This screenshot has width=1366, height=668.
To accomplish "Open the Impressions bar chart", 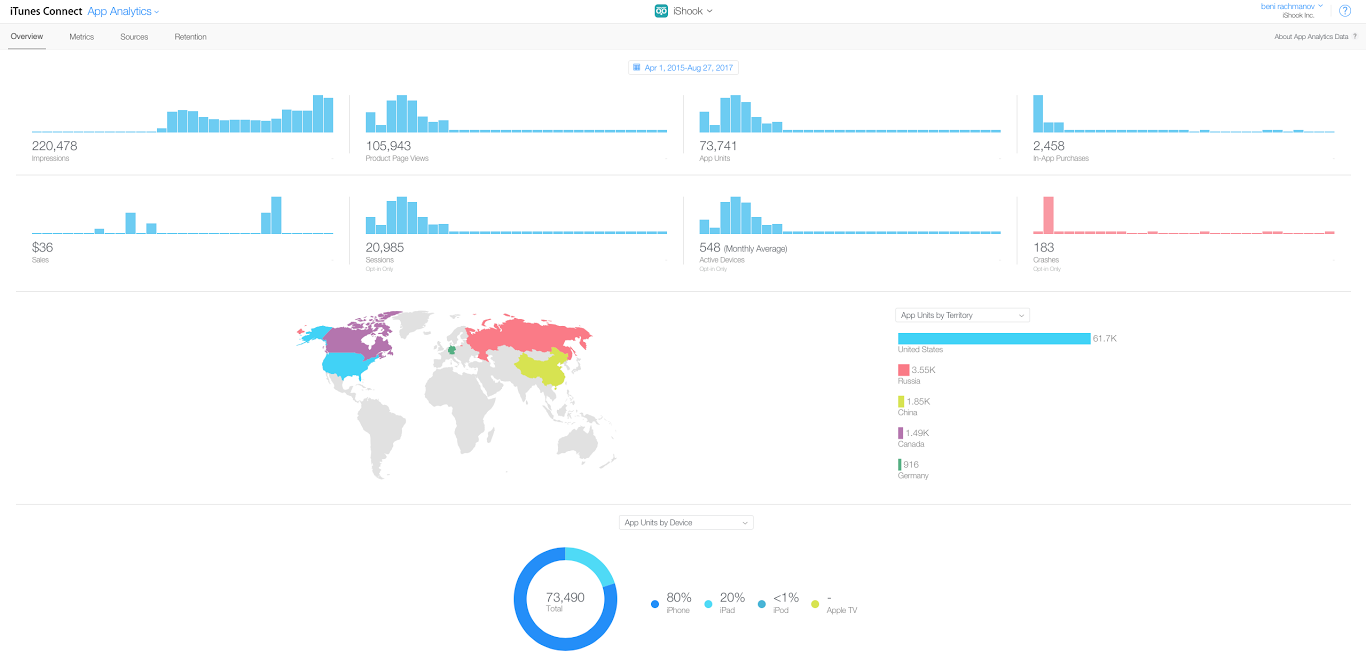I will tap(183, 113).
